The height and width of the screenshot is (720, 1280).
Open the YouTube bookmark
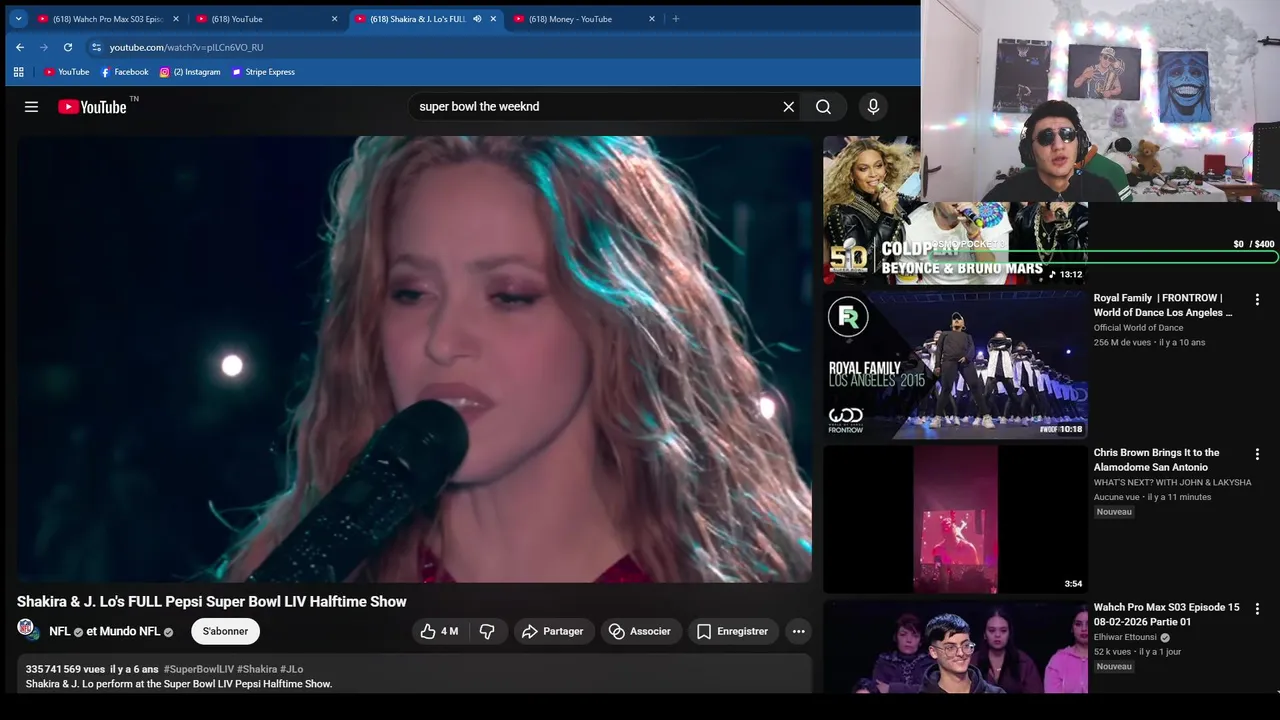pyautogui.click(x=66, y=72)
